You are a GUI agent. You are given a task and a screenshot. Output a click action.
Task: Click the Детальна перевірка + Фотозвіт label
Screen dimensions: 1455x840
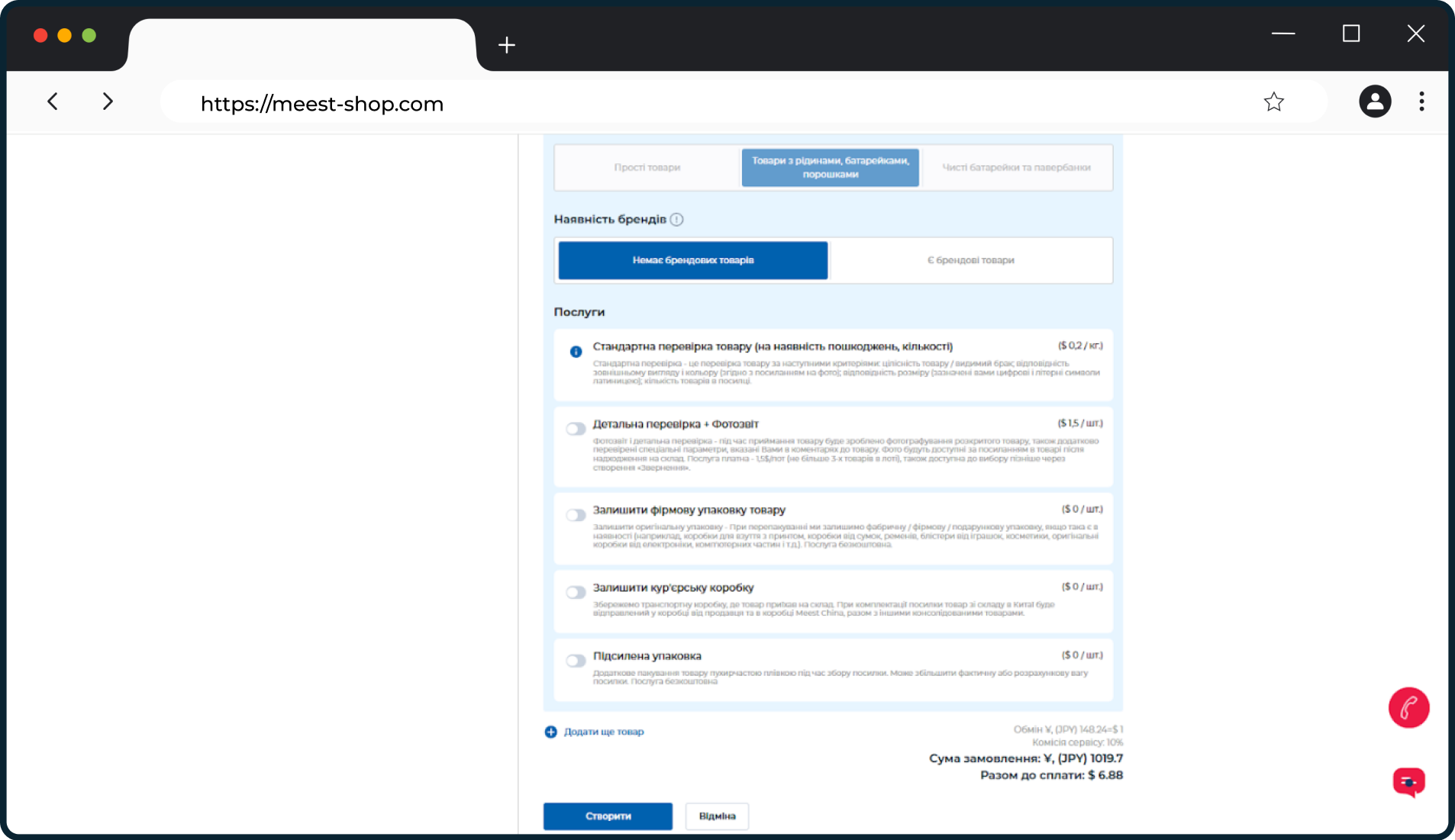676,424
